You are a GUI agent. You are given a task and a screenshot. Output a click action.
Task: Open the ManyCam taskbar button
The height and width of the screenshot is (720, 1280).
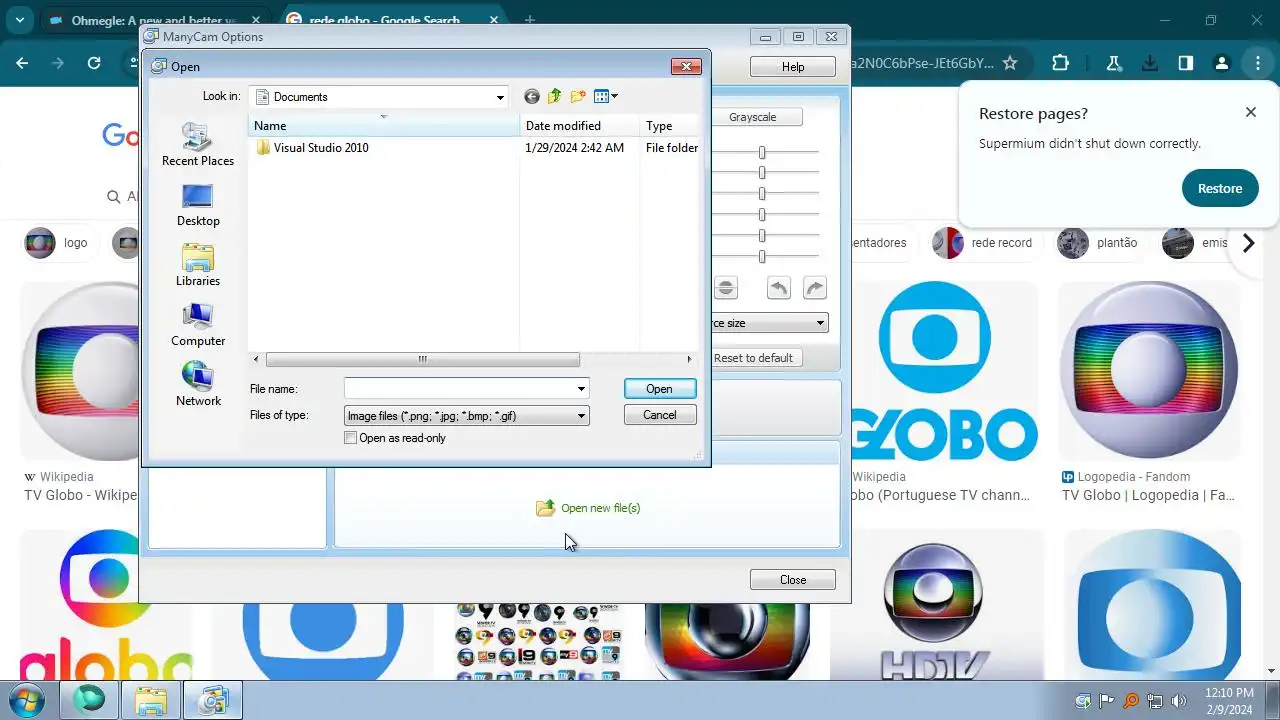coord(212,700)
